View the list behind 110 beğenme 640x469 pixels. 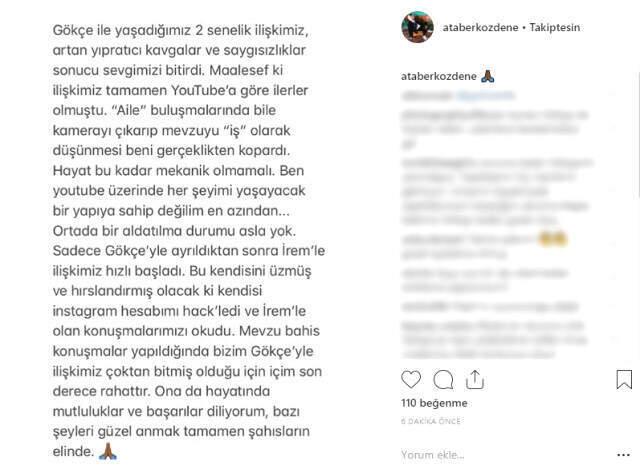(434, 403)
